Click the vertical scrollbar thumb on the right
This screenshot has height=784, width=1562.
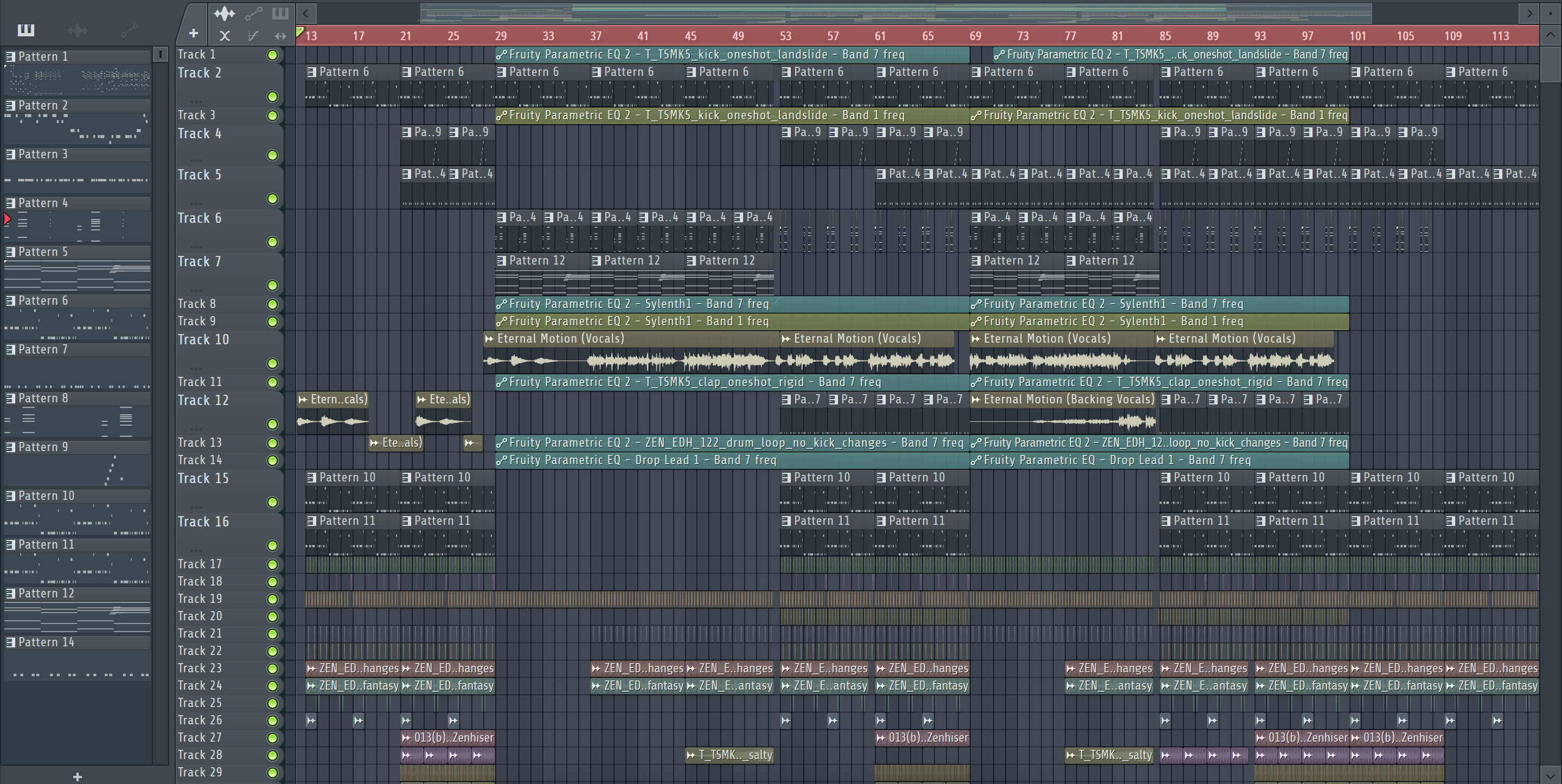tap(1550, 66)
